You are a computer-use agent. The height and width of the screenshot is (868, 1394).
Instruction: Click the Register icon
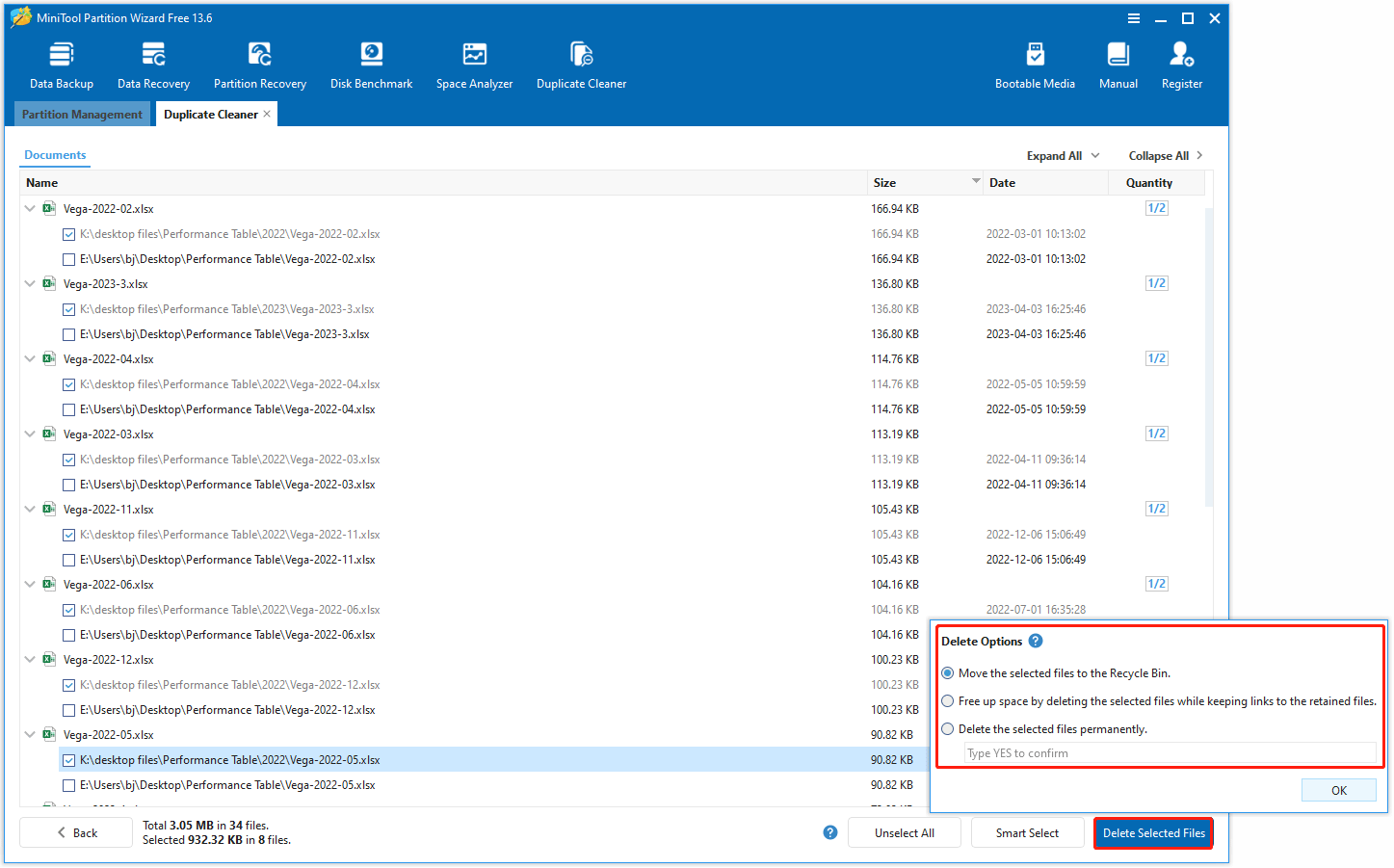coord(1181,63)
